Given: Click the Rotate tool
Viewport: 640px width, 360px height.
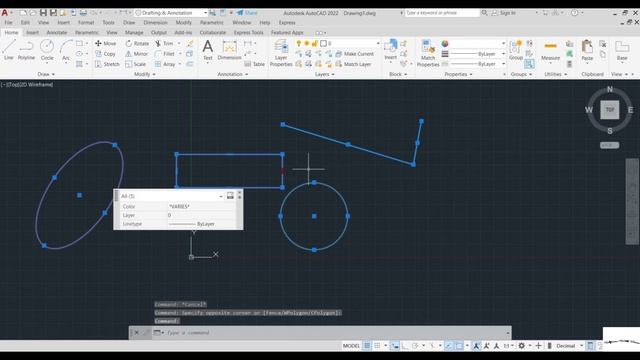Looking at the screenshot, I should point(137,43).
